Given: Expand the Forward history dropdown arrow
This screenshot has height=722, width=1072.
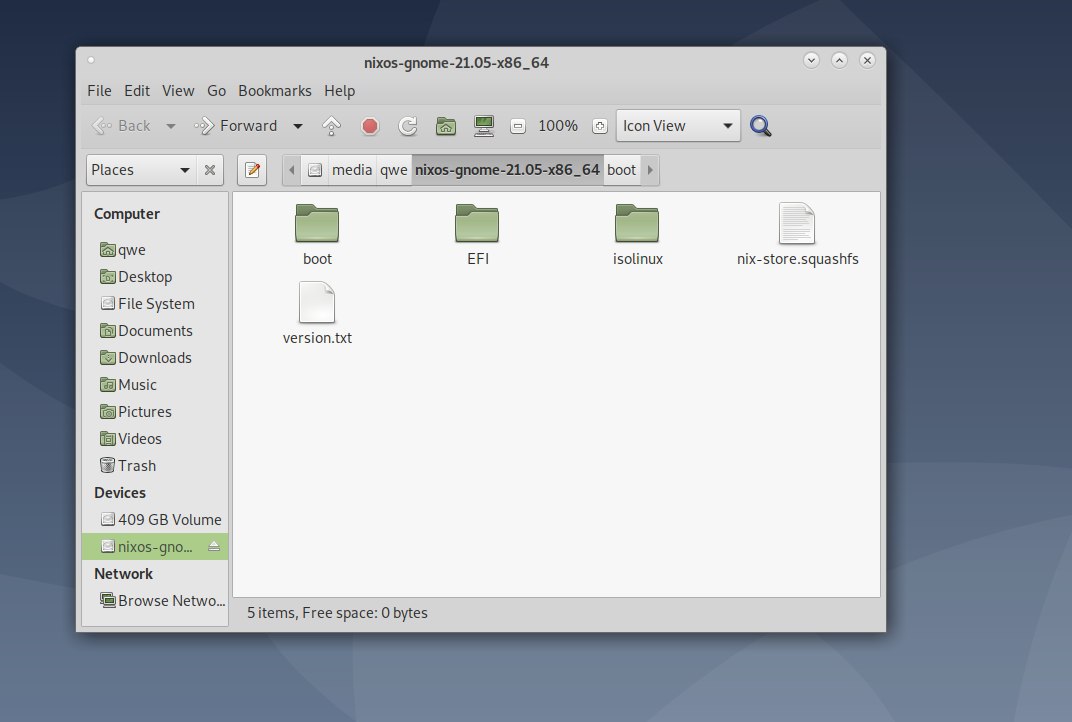Looking at the screenshot, I should pos(298,126).
